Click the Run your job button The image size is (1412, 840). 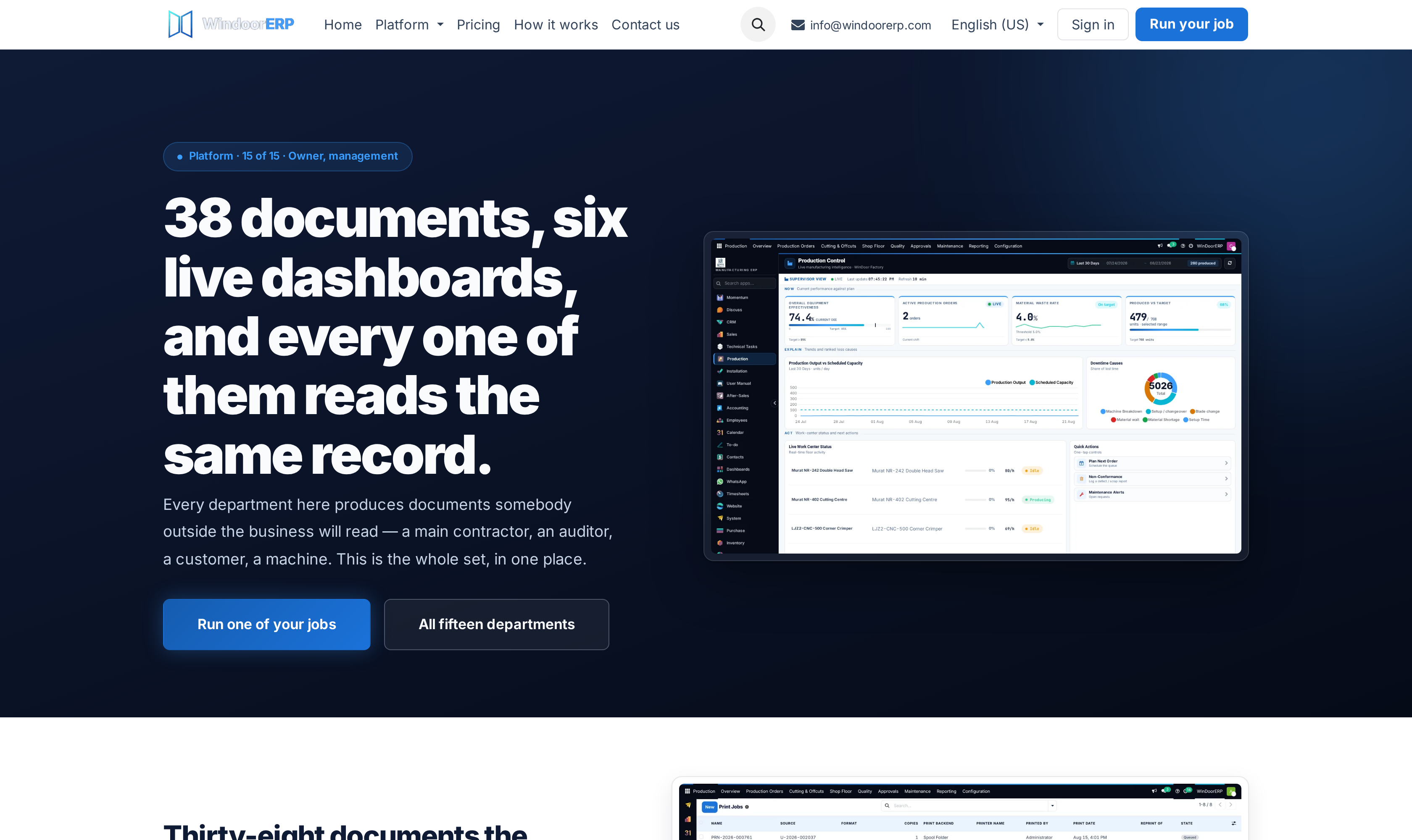coord(1191,24)
